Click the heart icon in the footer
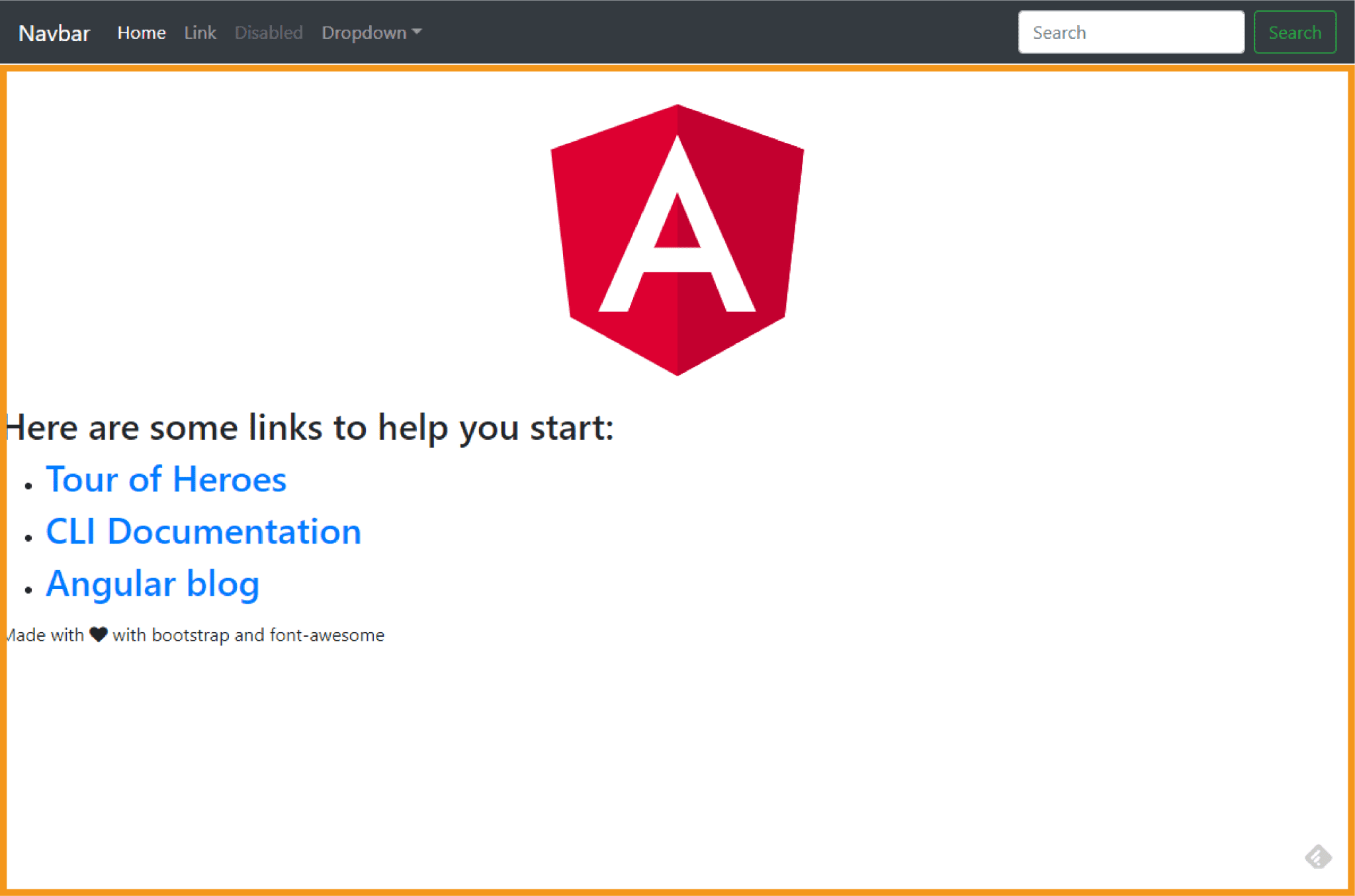The width and height of the screenshot is (1355, 896). [98, 633]
